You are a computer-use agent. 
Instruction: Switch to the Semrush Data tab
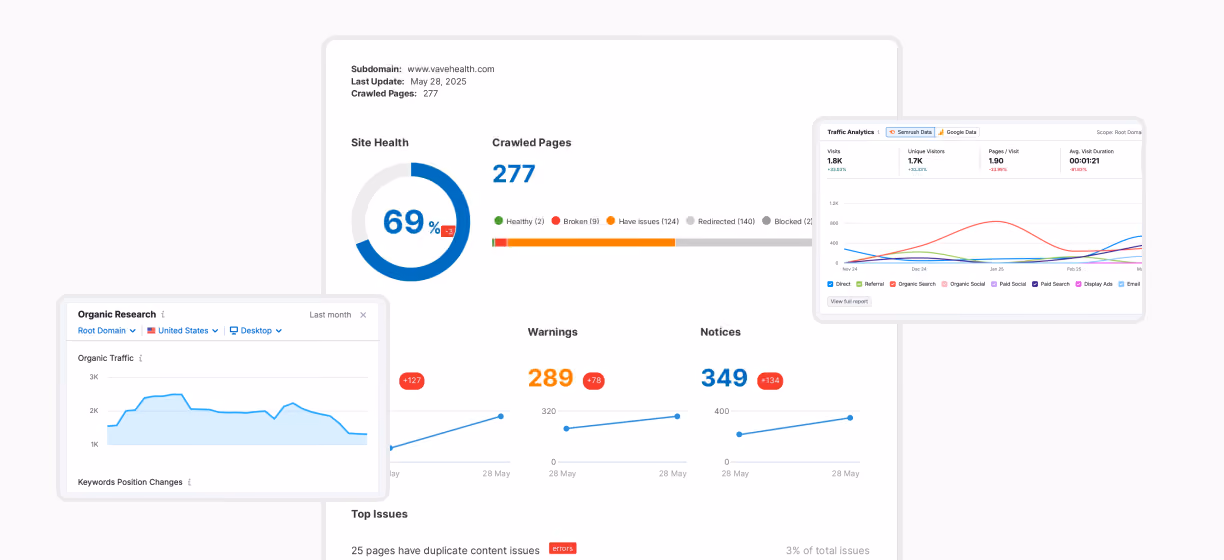coord(910,132)
